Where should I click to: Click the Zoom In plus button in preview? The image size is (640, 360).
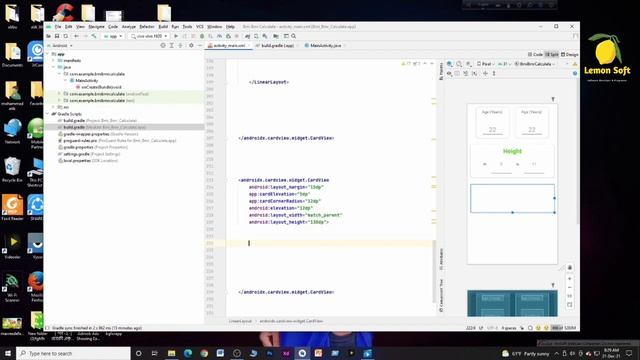[x=570, y=279]
